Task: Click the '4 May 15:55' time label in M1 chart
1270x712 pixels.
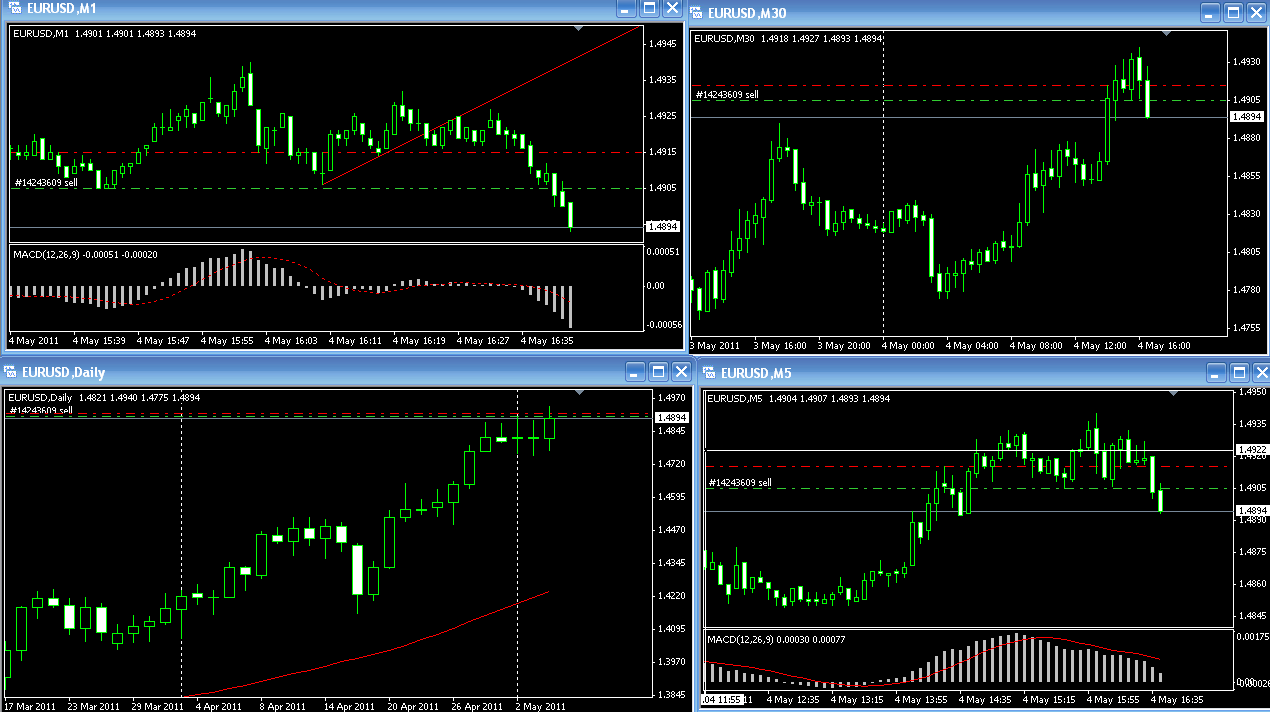Action: pos(227,341)
